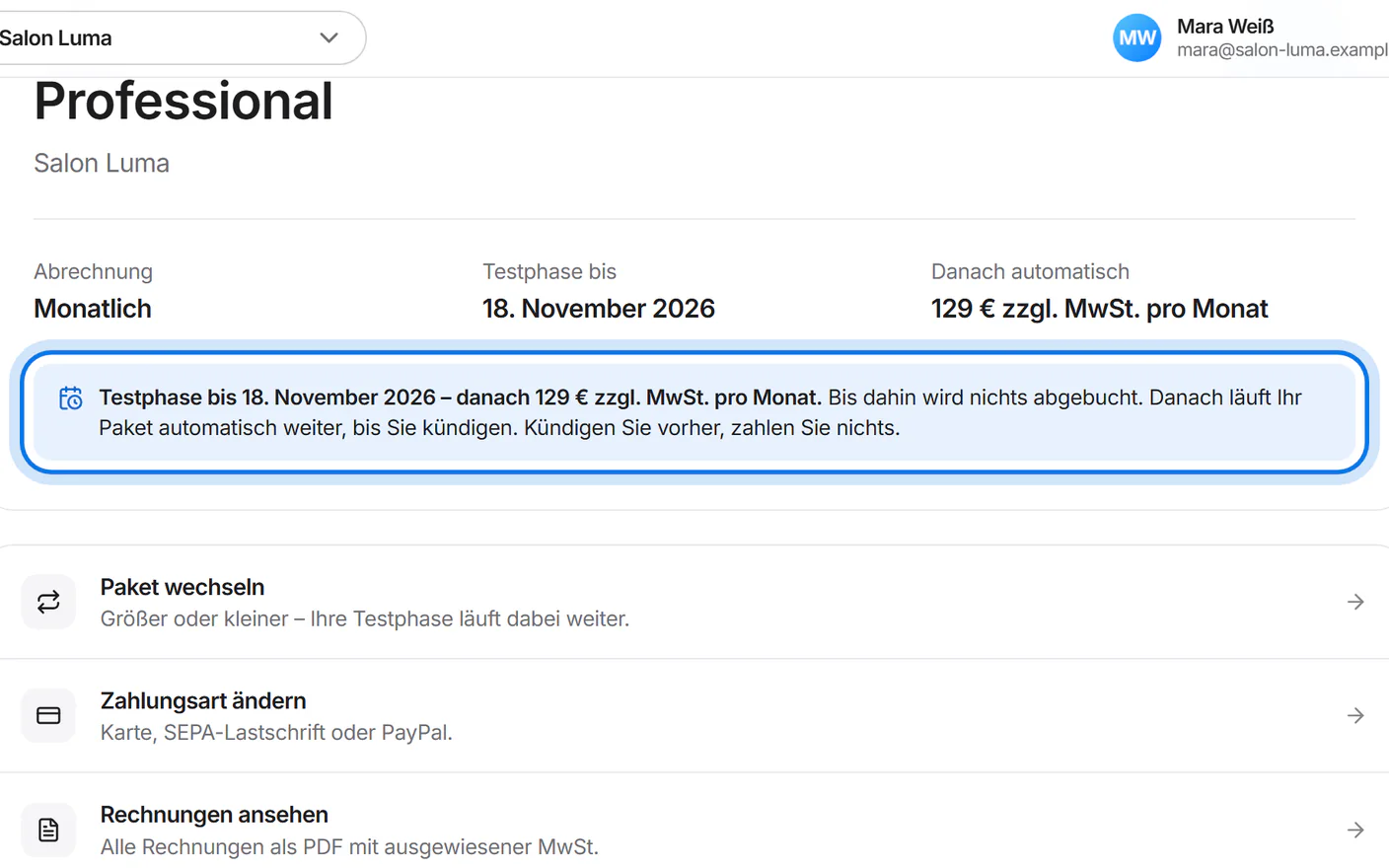Open the Salon Luma dropdown selector
Image resolution: width=1389 pixels, height=868 pixels.
178,37
